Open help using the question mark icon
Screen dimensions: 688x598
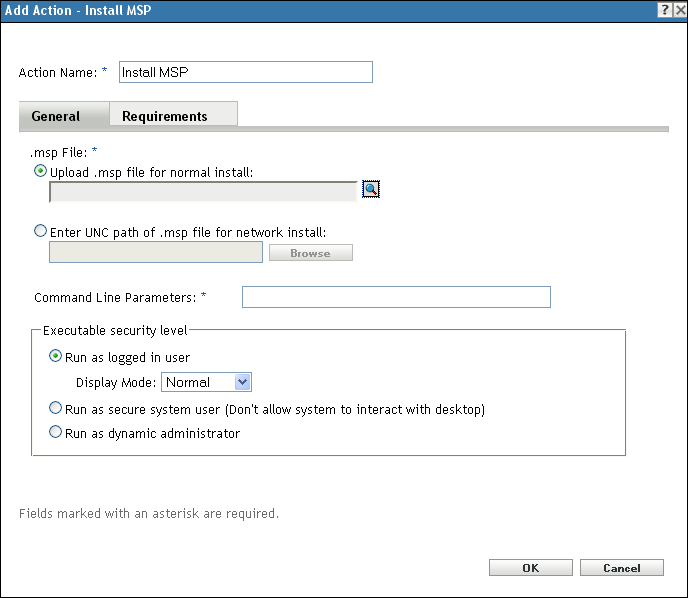click(664, 8)
